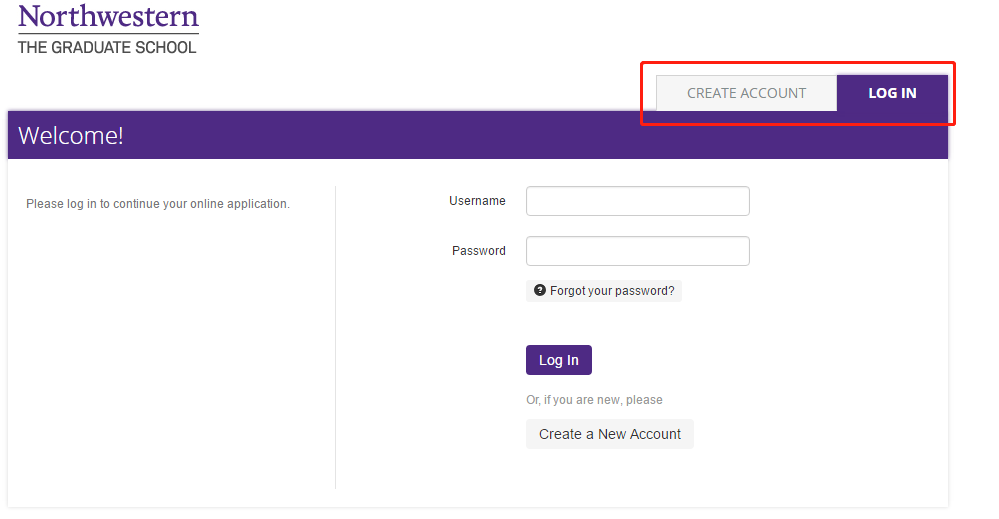
Task: Focus the Password input box
Action: pyautogui.click(x=637, y=251)
